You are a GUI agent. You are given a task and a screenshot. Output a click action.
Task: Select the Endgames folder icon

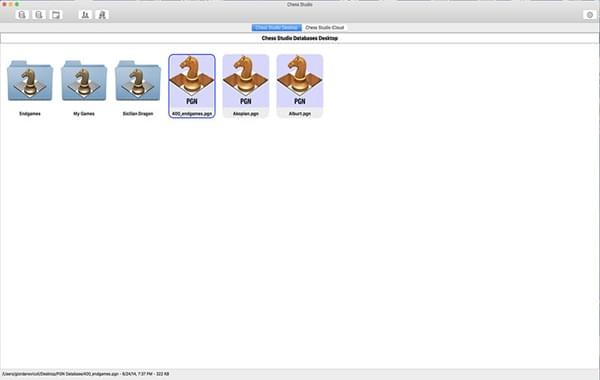click(x=30, y=81)
